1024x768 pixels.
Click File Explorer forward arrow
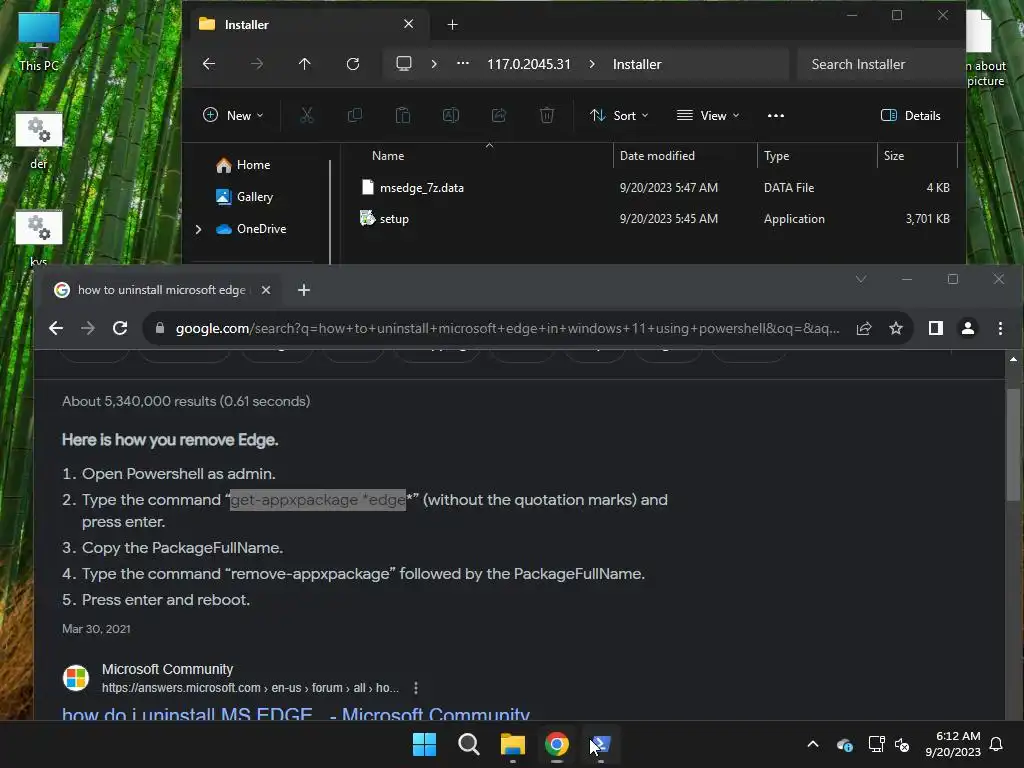[257, 64]
